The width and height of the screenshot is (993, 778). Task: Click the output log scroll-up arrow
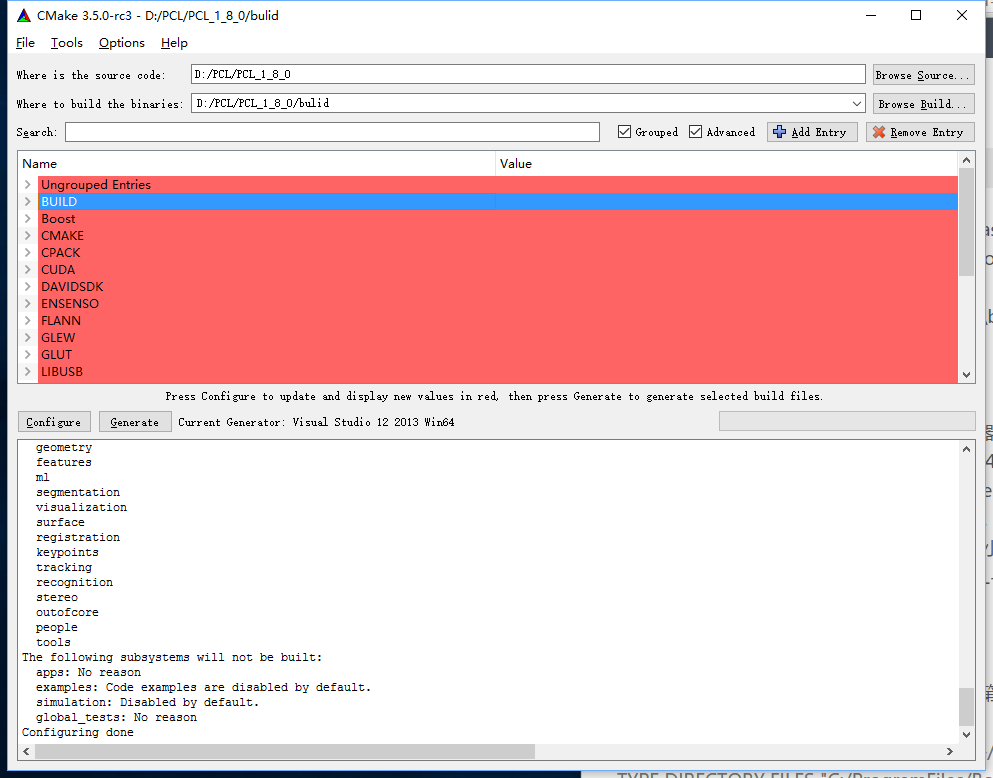(x=966, y=449)
